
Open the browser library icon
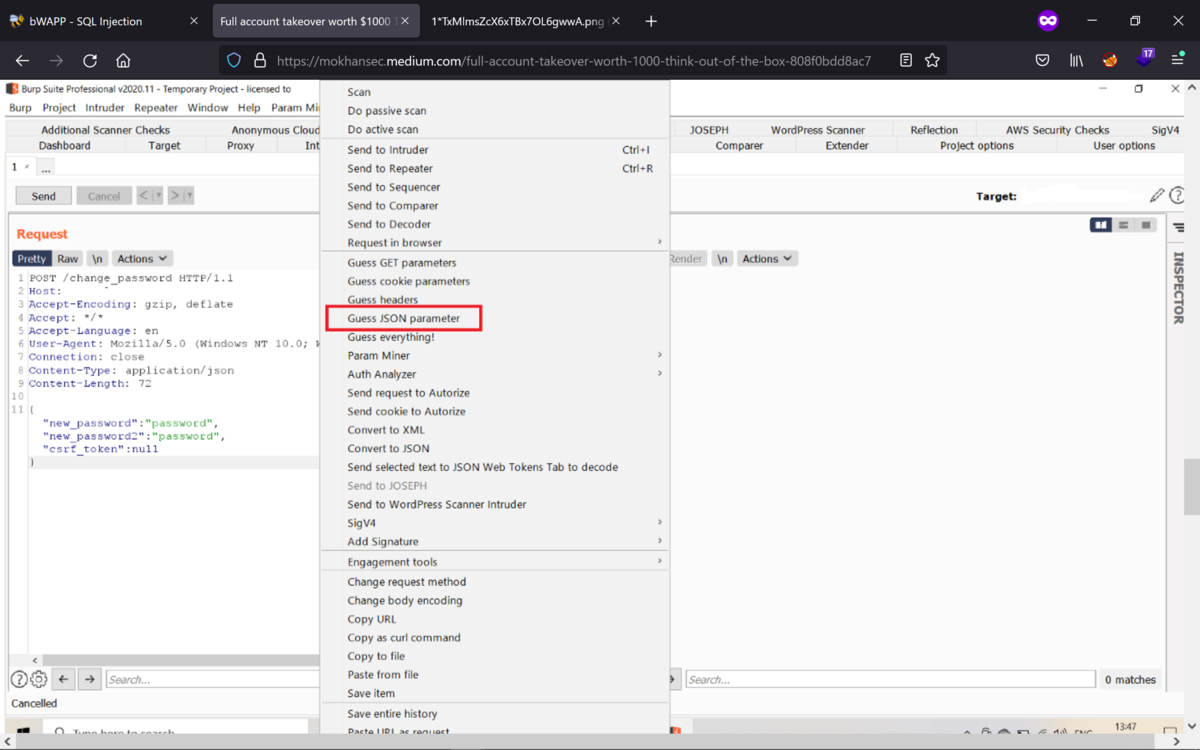tap(1076, 60)
